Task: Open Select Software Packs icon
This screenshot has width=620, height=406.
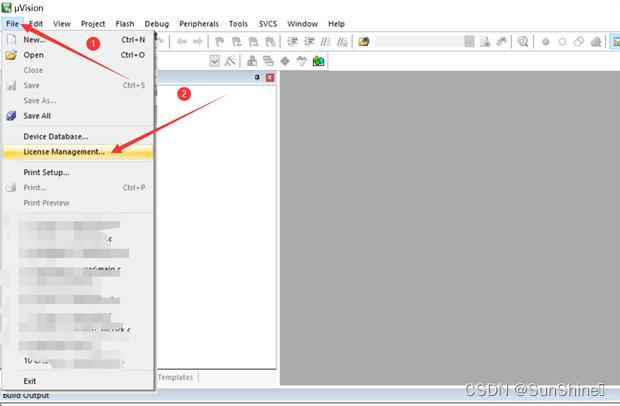Action: click(301, 61)
